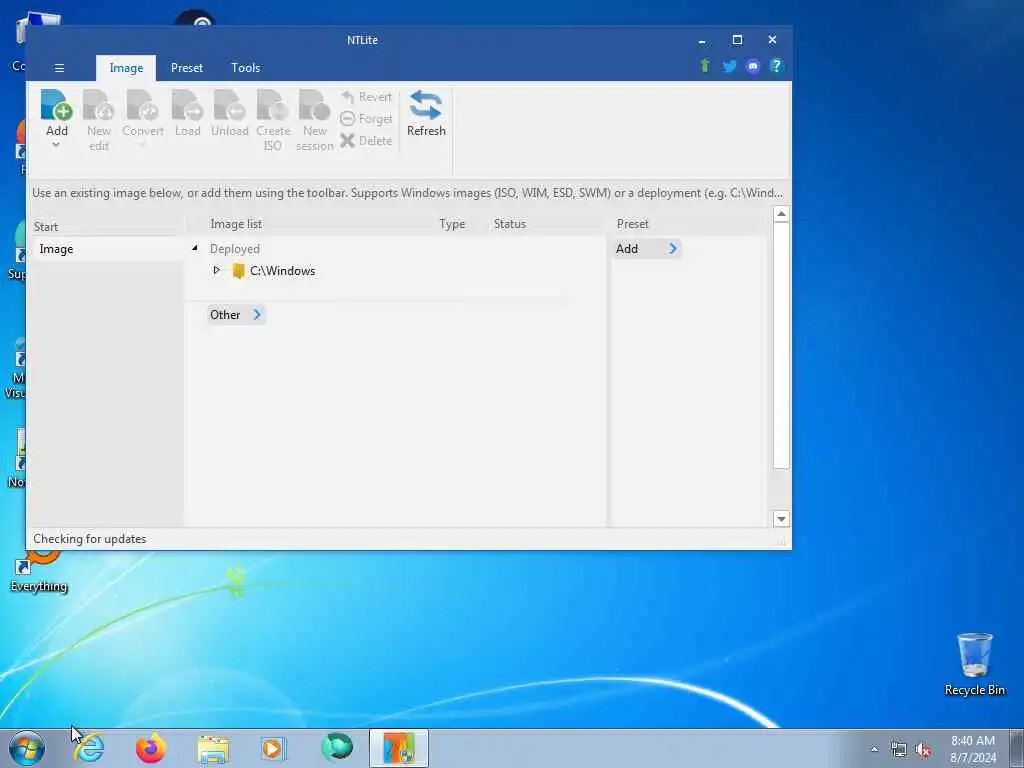This screenshot has height=768, width=1024.
Task: Open Windows Media Player from the taskbar
Action: pyautogui.click(x=273, y=749)
